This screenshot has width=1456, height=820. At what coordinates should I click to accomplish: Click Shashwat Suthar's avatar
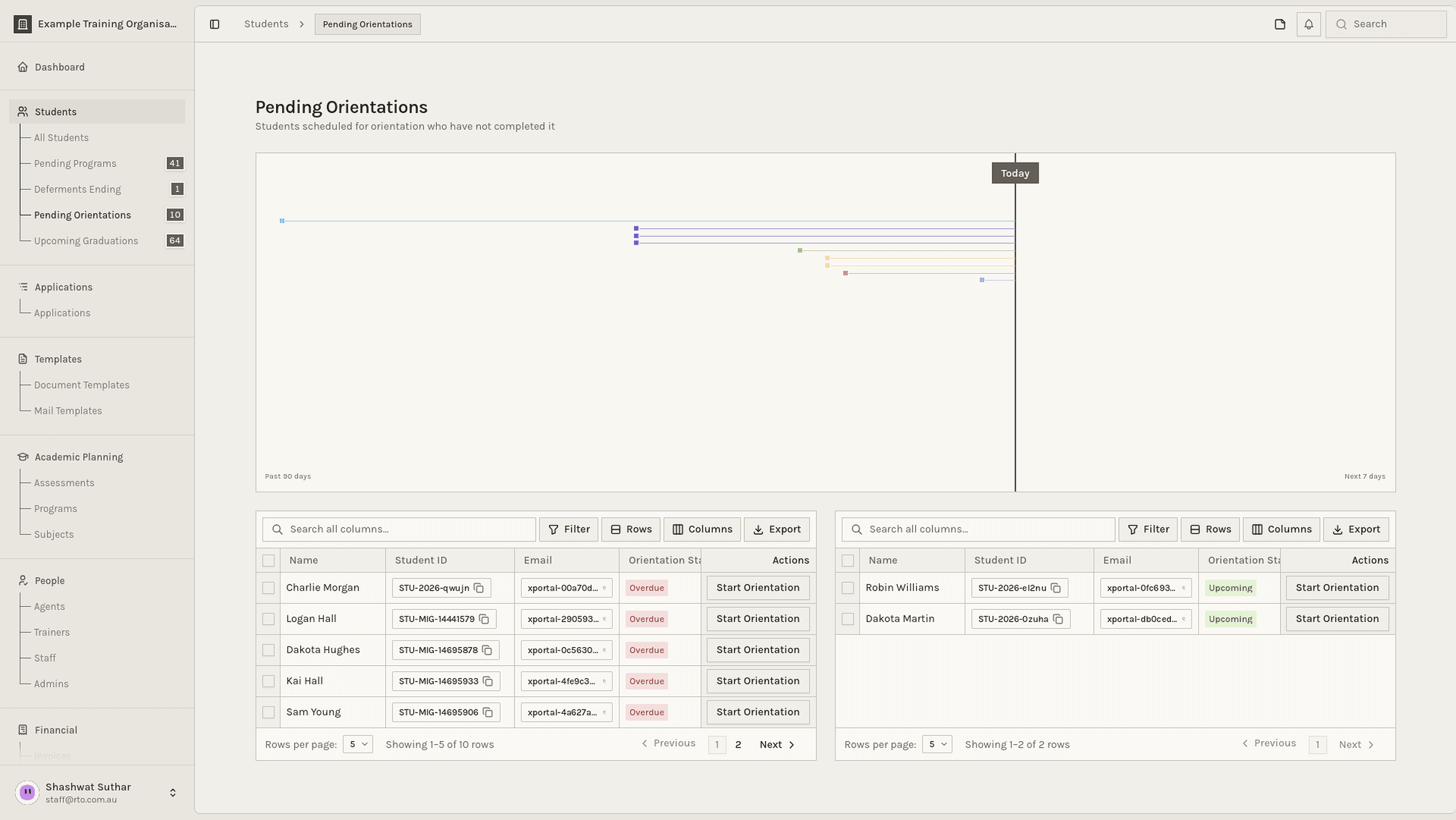tap(27, 792)
